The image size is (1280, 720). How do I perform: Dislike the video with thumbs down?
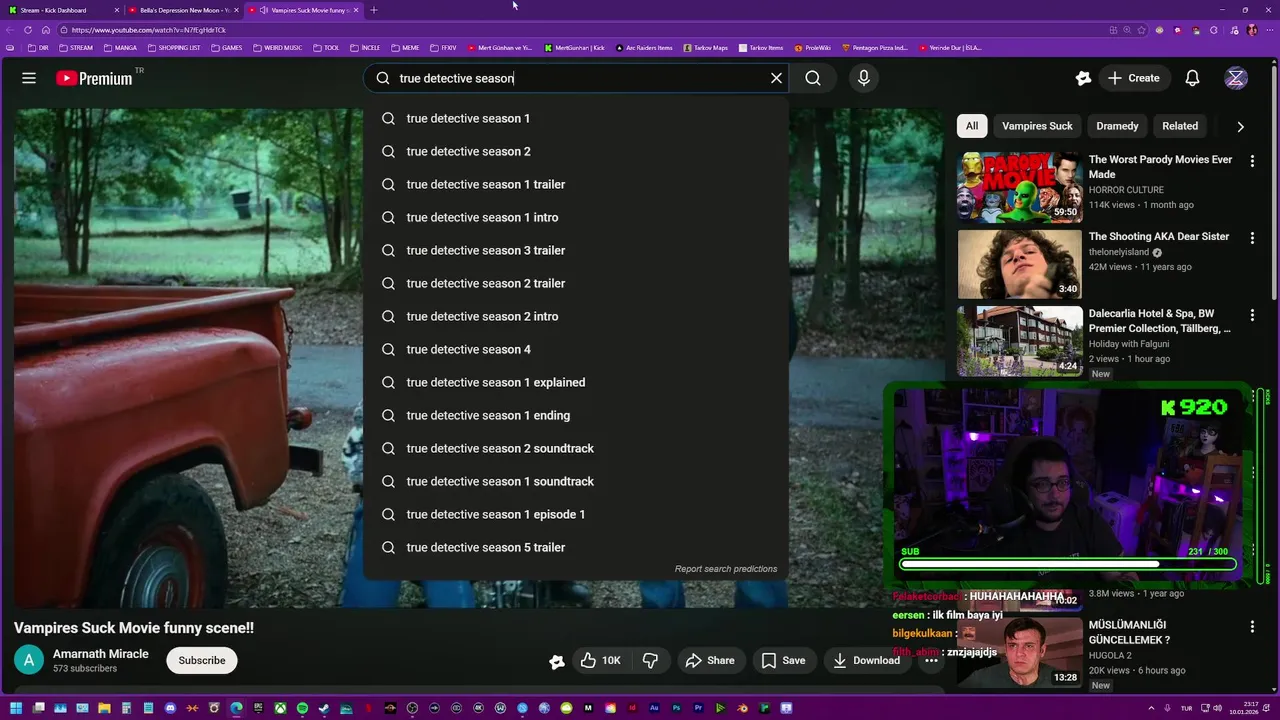(651, 660)
